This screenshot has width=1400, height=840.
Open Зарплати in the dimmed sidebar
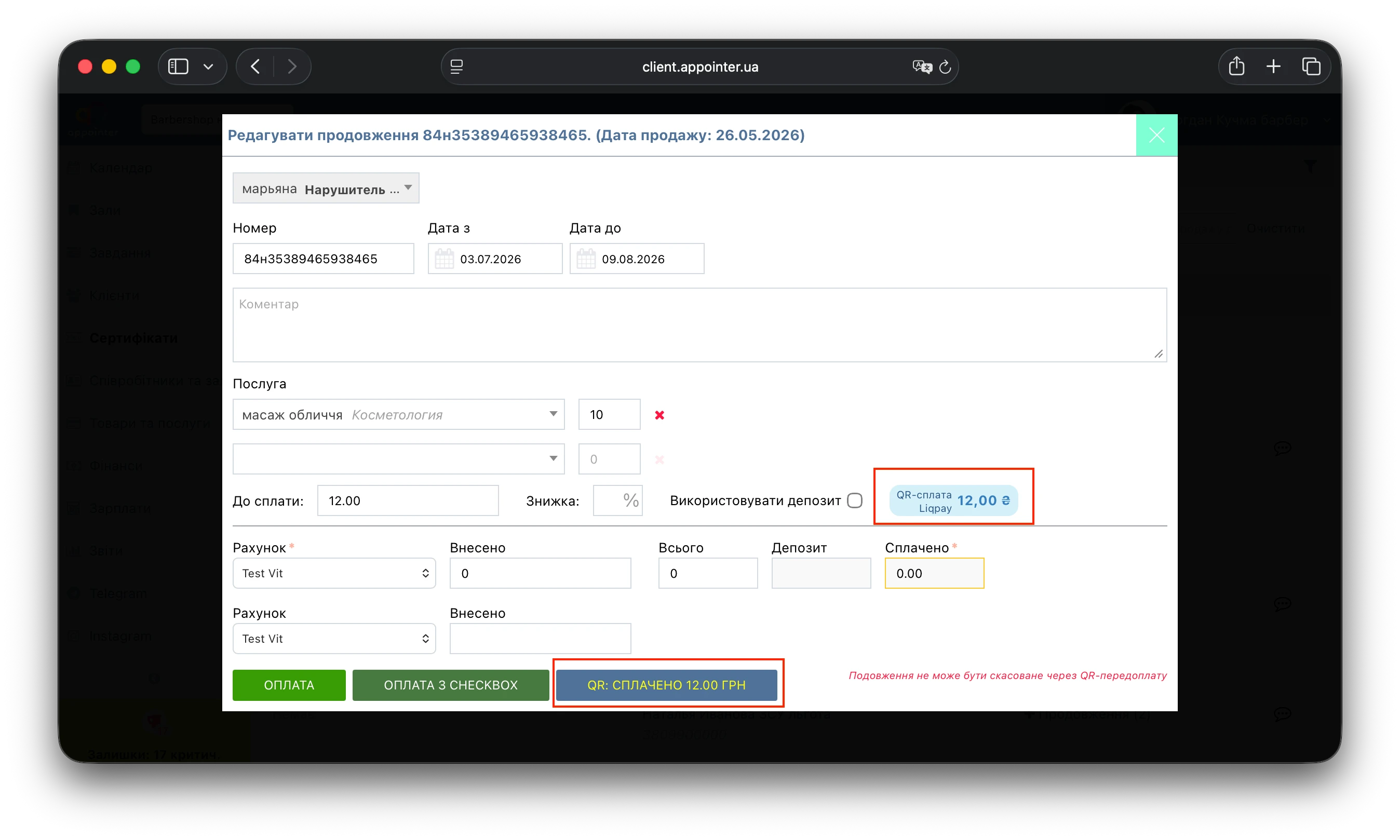point(120,508)
